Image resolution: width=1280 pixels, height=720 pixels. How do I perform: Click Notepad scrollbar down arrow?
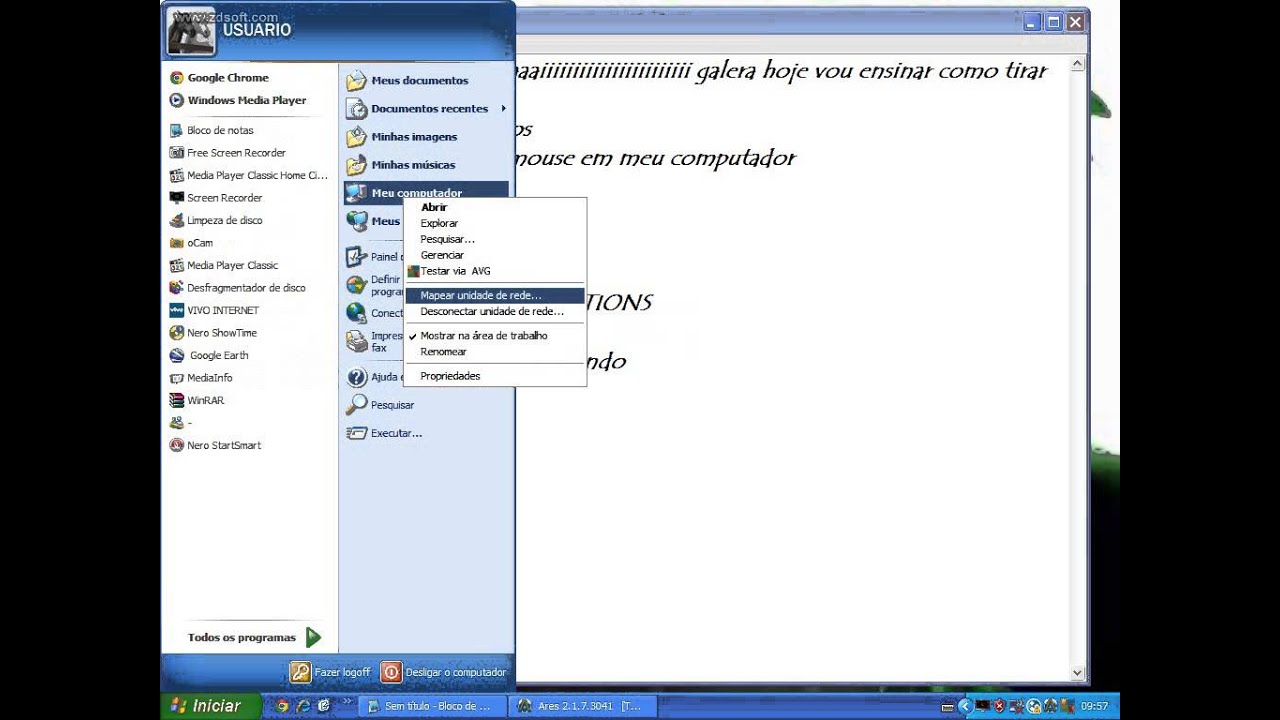click(x=1078, y=674)
